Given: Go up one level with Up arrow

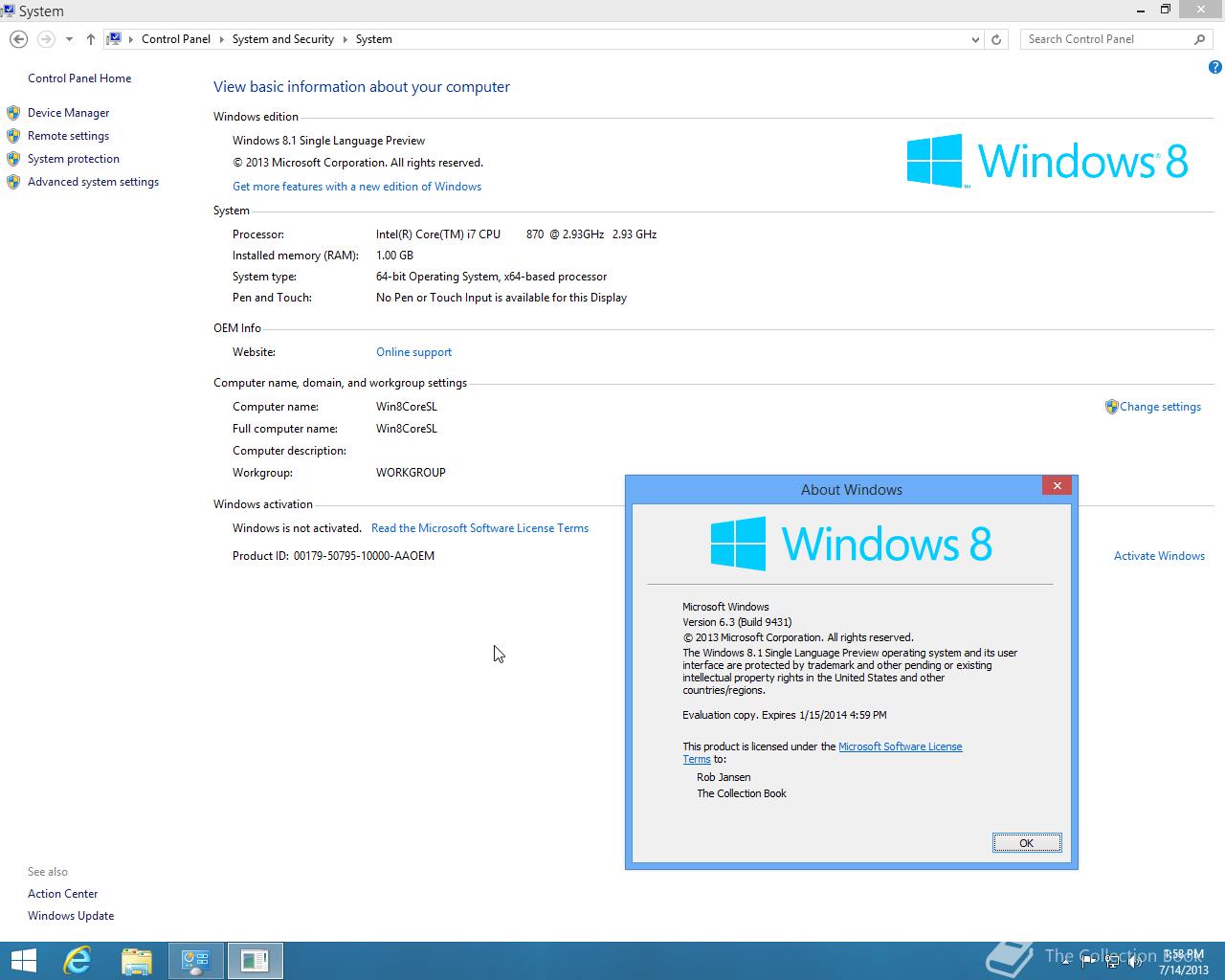Looking at the screenshot, I should 90,39.
